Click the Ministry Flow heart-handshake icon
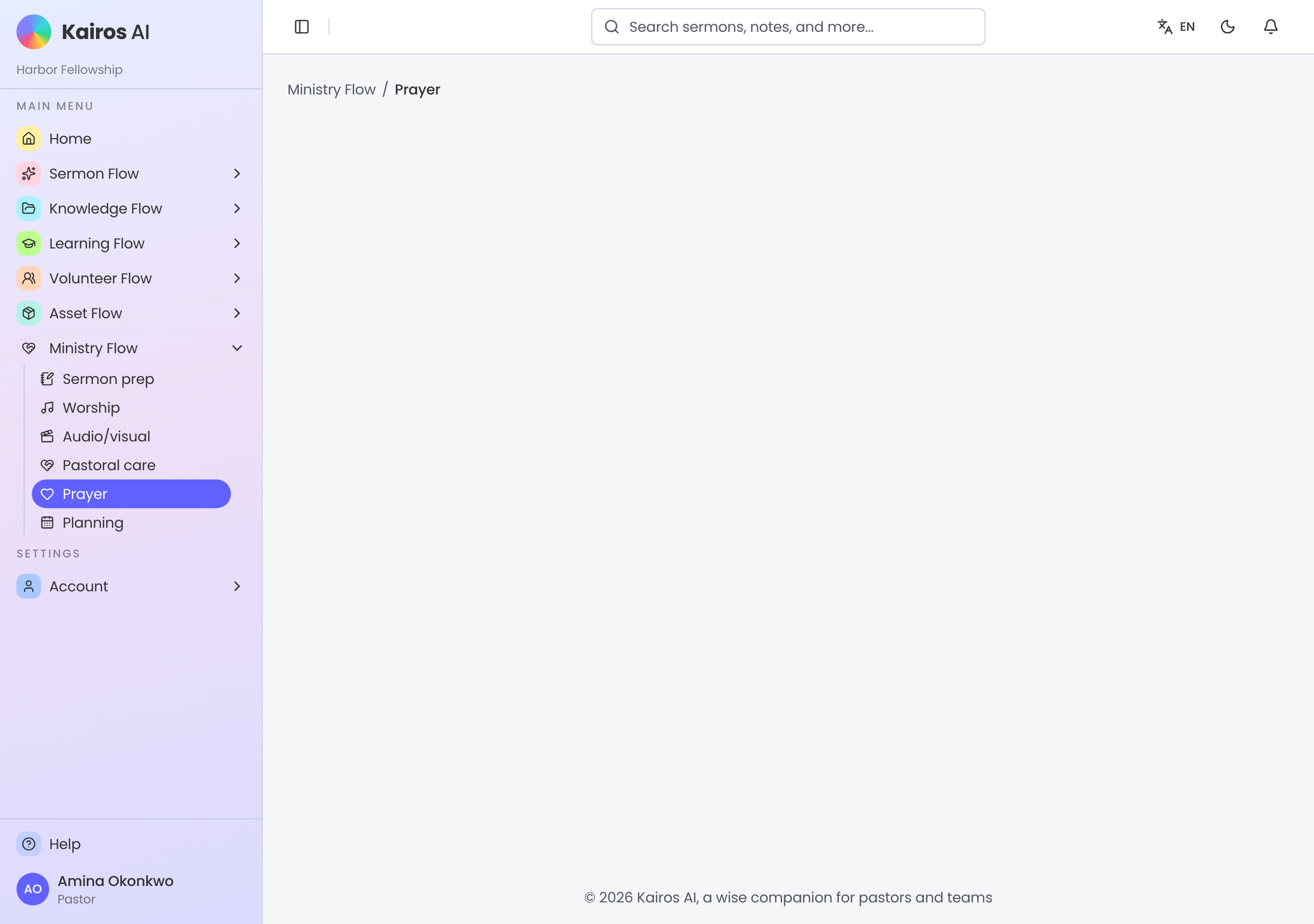Screen dimensions: 1314x924 point(29,348)
